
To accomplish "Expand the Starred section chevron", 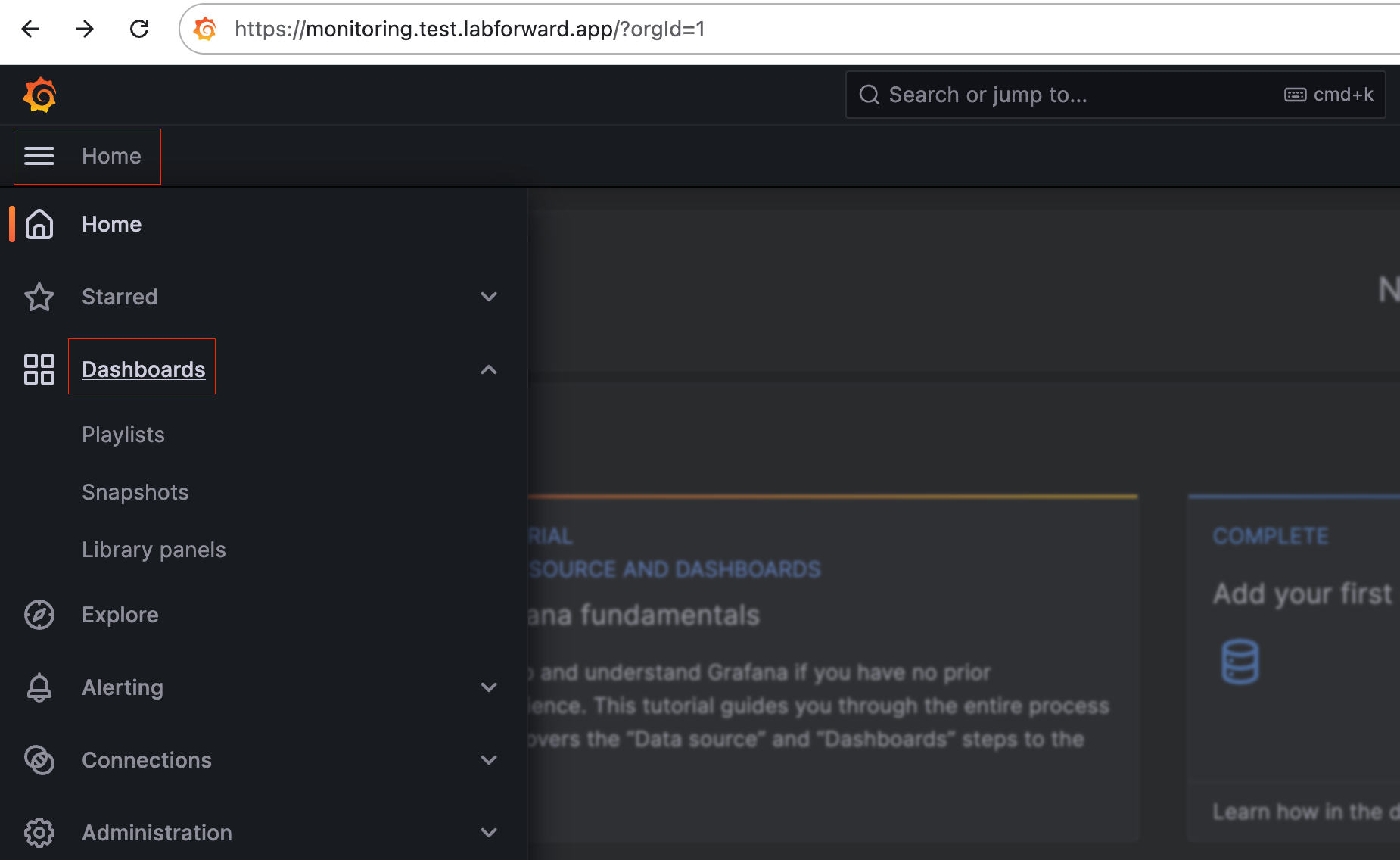I will [489, 297].
